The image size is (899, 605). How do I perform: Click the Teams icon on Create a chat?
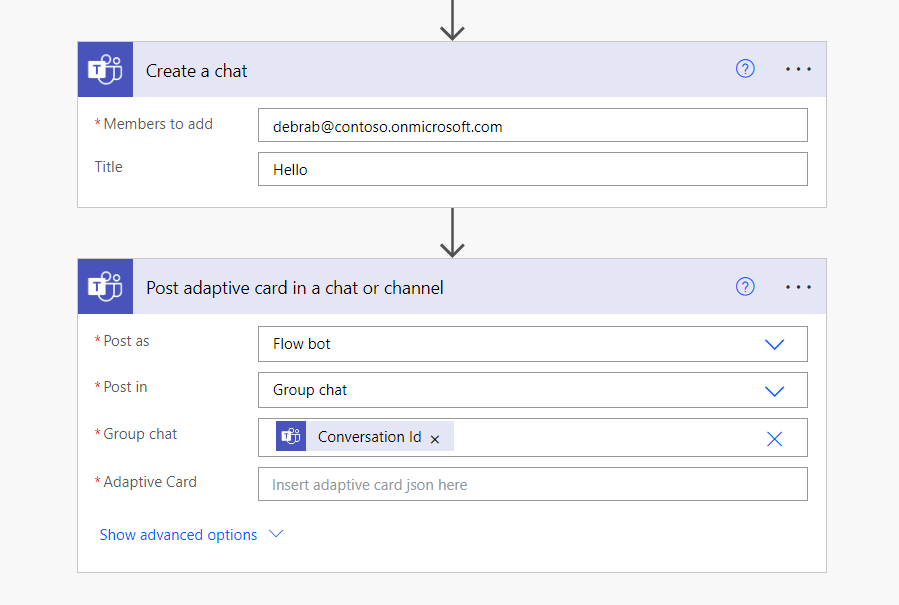pos(105,70)
